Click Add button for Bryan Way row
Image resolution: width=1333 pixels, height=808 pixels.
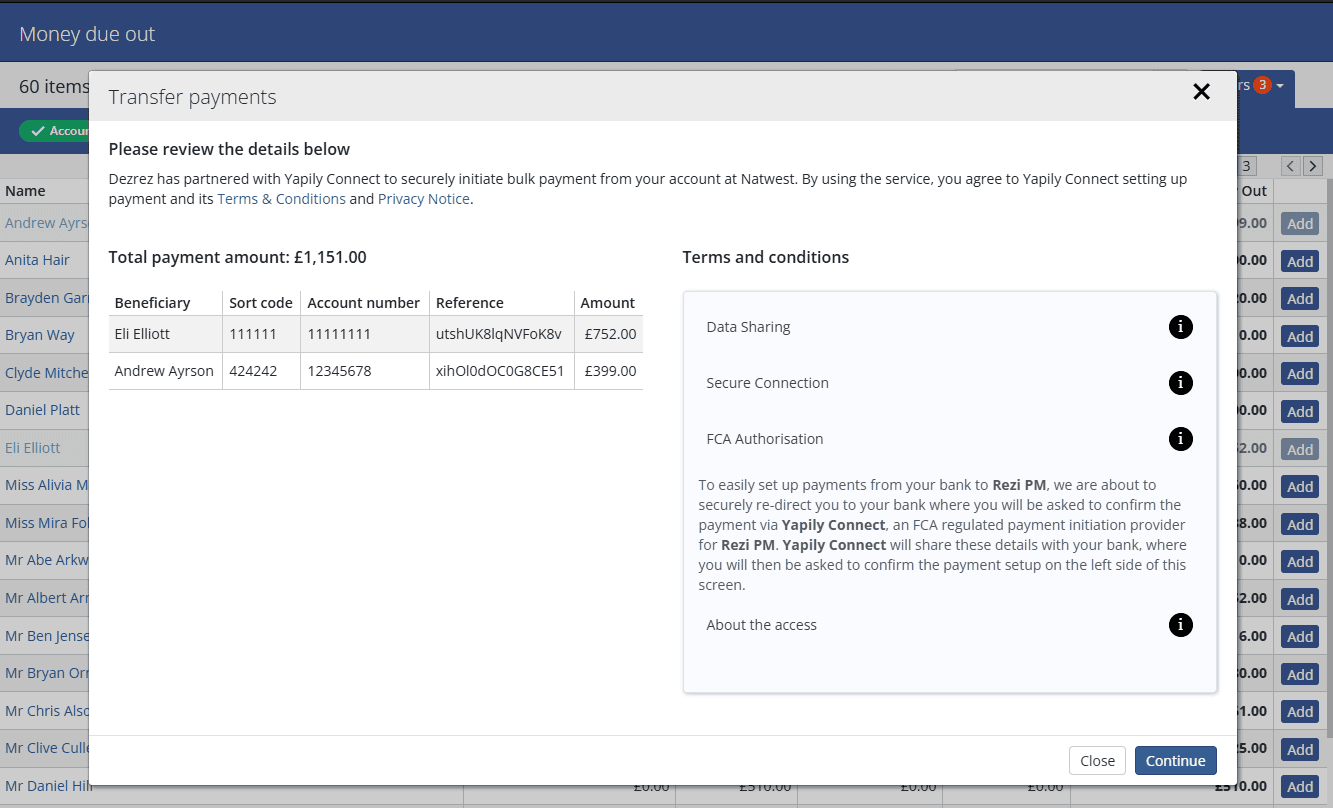click(1300, 336)
